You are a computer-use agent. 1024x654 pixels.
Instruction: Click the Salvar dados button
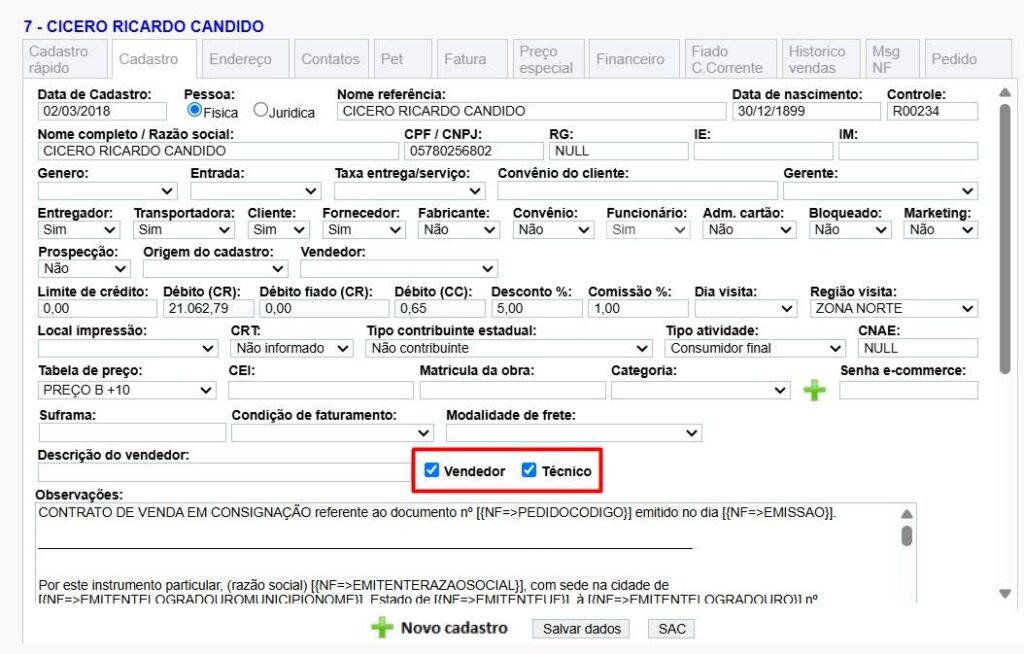coord(581,629)
